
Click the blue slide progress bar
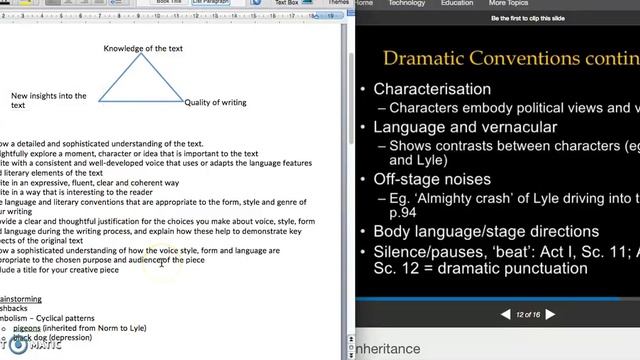(488, 299)
